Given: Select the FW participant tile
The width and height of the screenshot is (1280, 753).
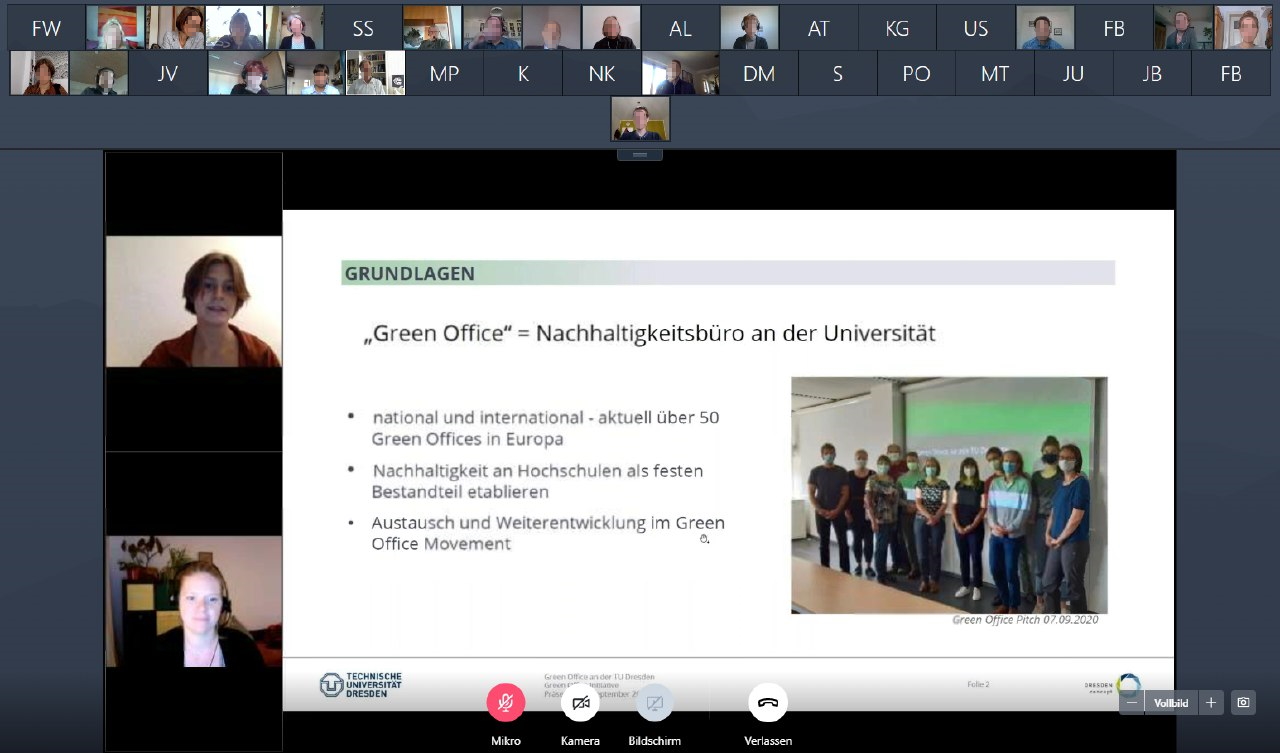Looking at the screenshot, I should [x=46, y=27].
